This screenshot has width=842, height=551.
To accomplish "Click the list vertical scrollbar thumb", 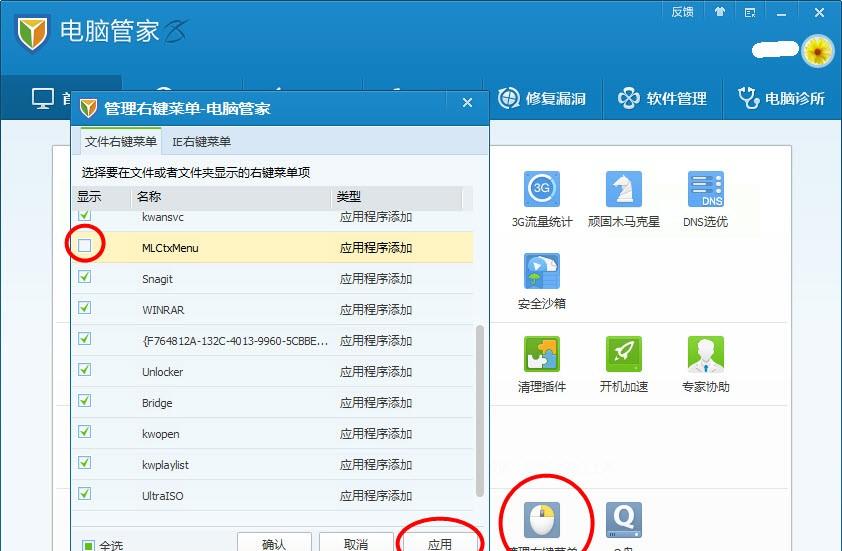I will pos(480,411).
